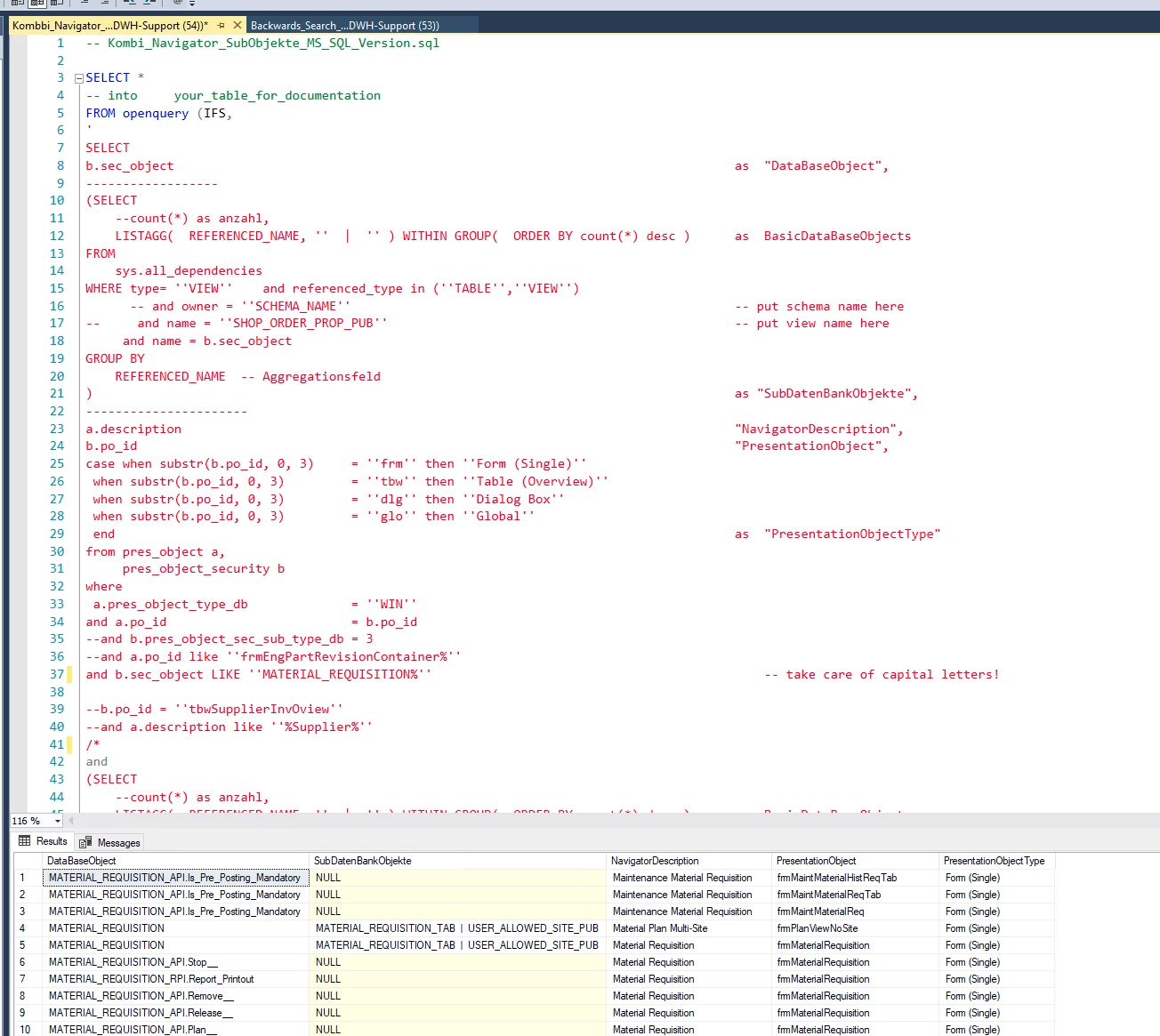Click row 6 Form (Single) cell
The width and height of the screenshot is (1160, 1036).
tap(997, 962)
